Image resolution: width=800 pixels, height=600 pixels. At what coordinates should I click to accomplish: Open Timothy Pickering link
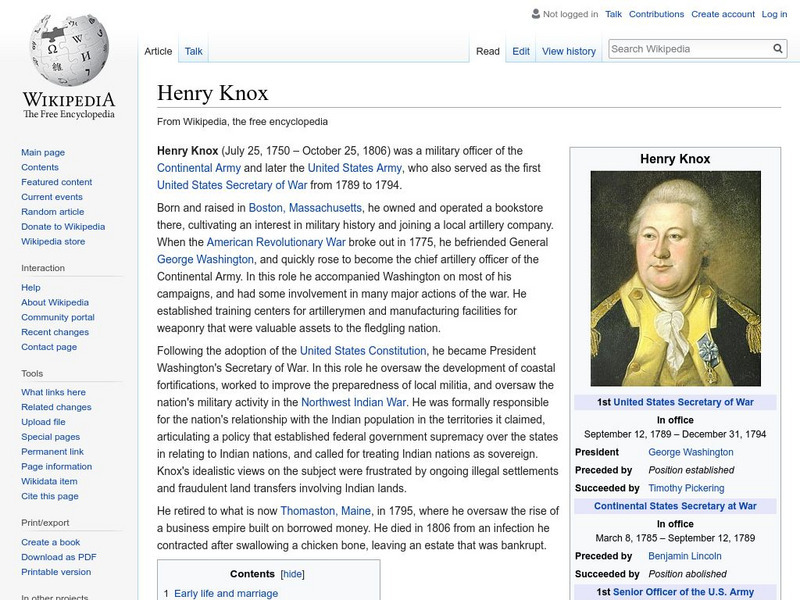686,488
